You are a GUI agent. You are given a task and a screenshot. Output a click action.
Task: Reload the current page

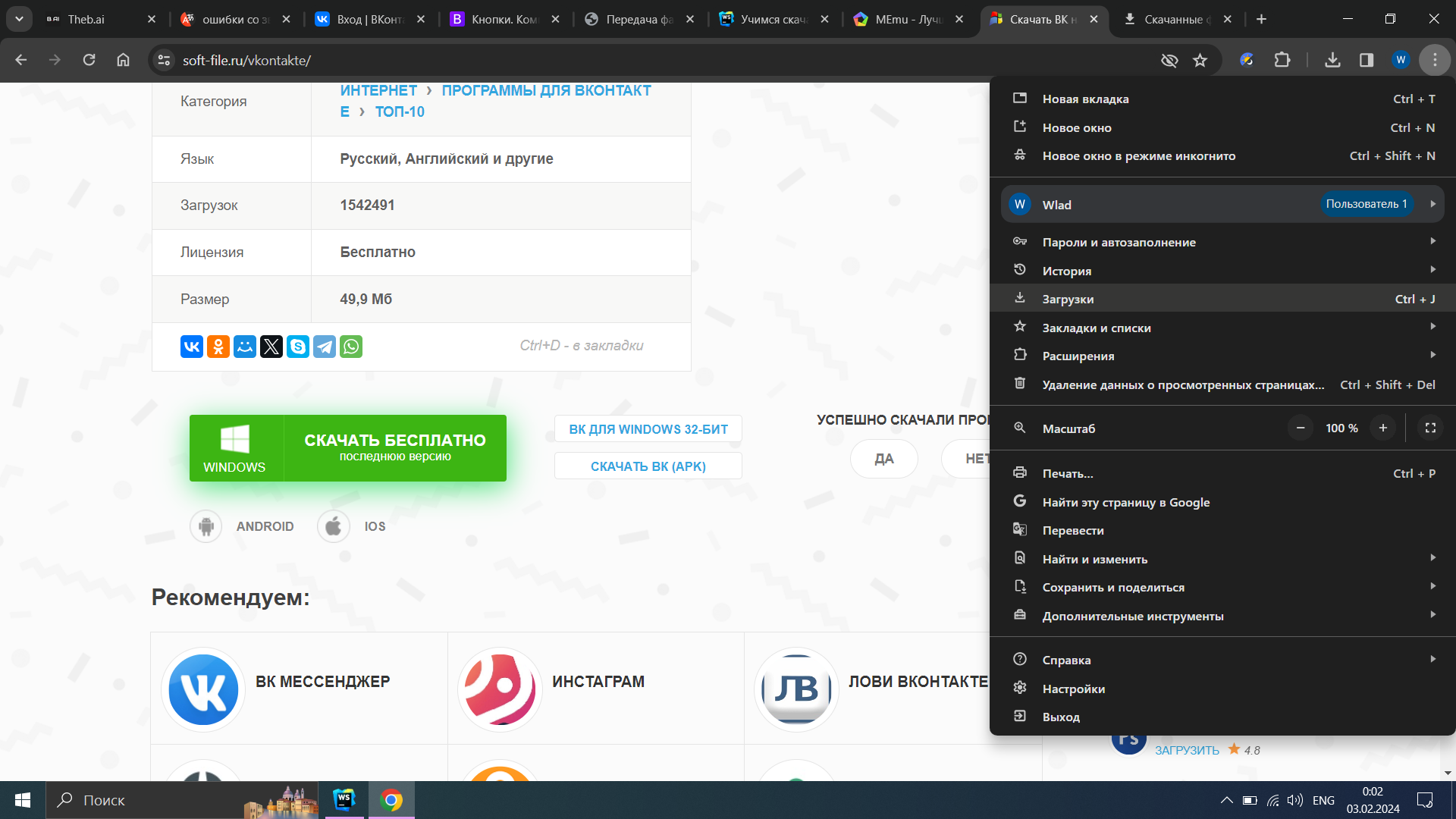coord(89,60)
